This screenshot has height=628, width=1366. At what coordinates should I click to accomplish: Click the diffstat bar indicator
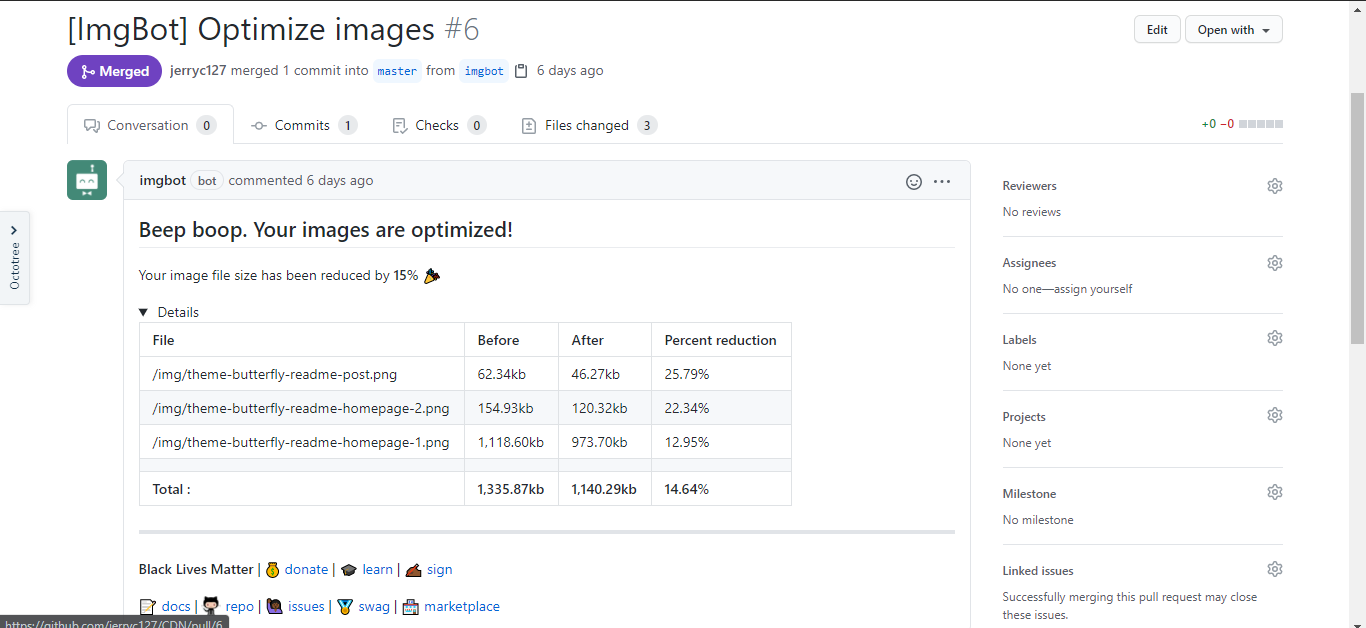click(1261, 124)
